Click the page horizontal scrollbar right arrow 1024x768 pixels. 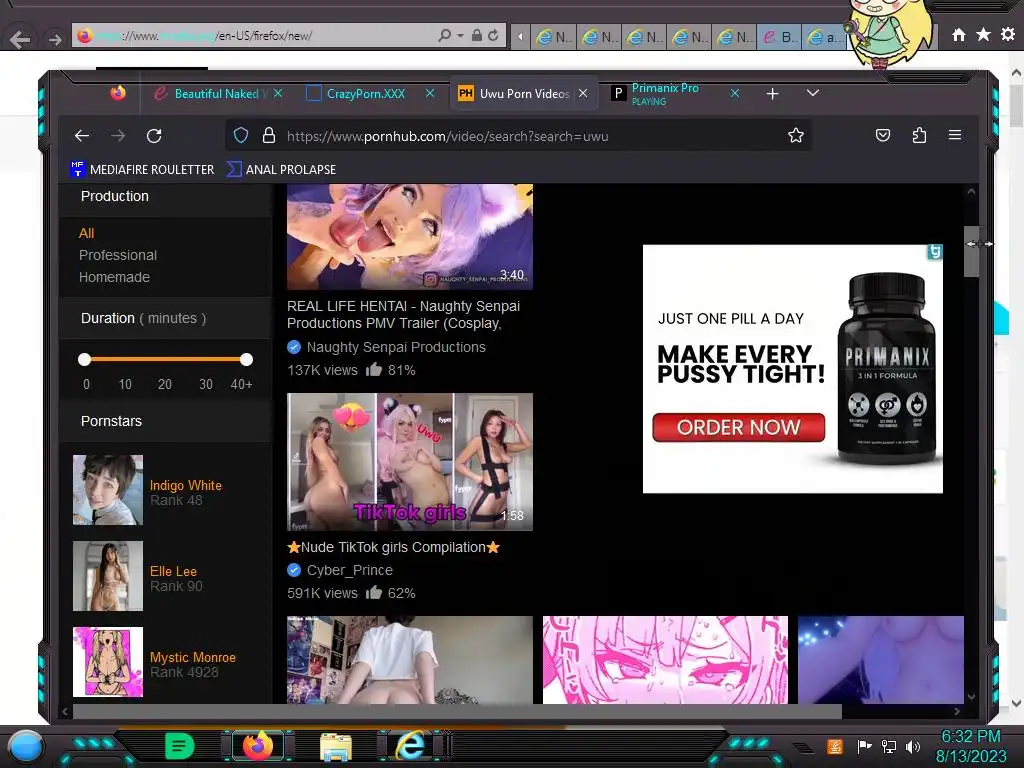tap(957, 711)
